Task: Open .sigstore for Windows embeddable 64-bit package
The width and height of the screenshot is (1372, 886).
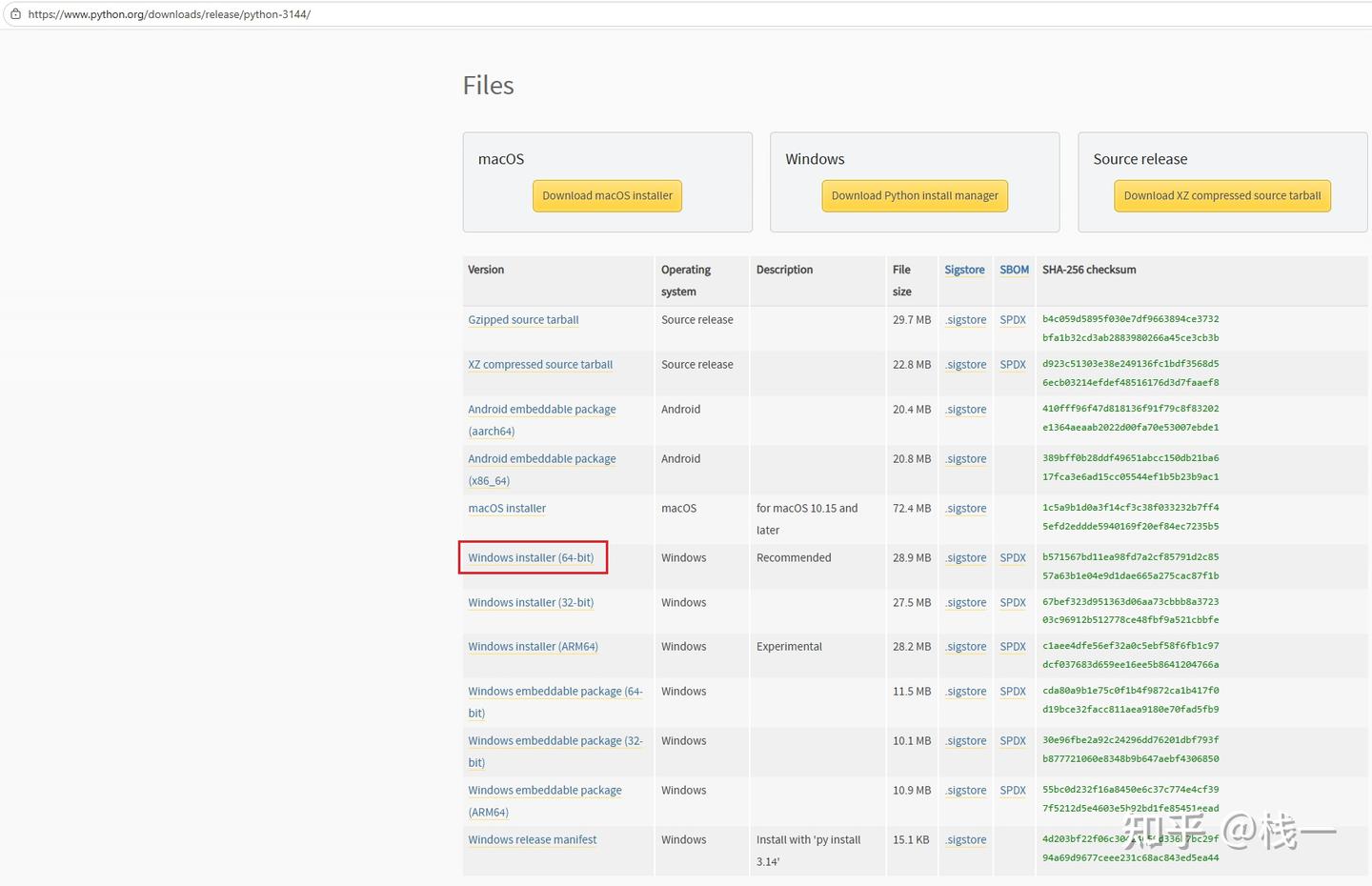Action: pos(966,692)
